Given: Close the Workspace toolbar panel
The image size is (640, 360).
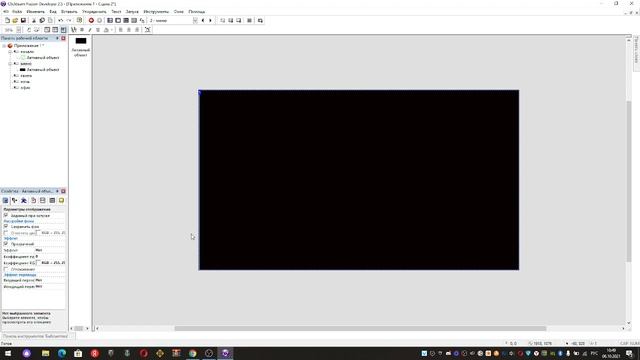Looking at the screenshot, I should (x=63, y=38).
